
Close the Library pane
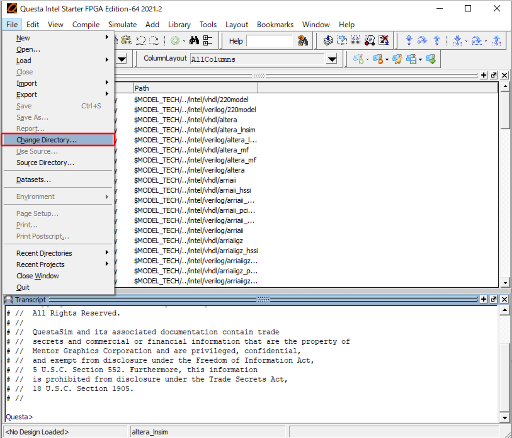(x=505, y=75)
